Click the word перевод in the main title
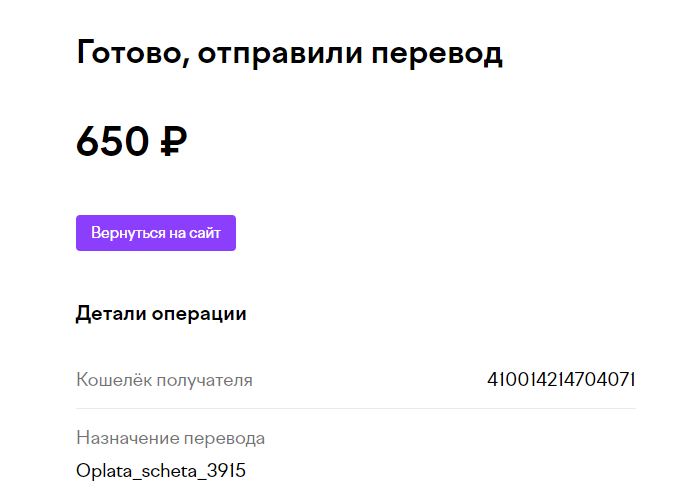Viewport: 695px width, 497px height. coord(437,54)
